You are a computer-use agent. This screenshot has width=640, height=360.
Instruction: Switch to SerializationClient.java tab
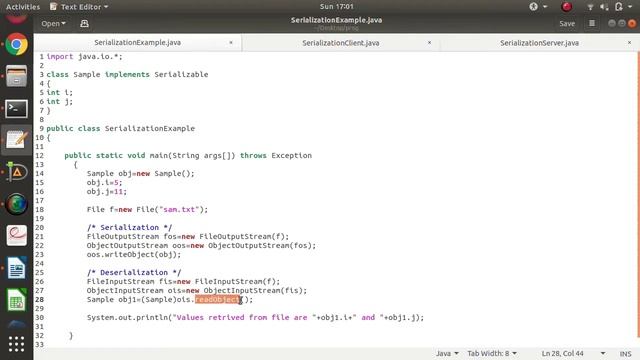click(341, 43)
